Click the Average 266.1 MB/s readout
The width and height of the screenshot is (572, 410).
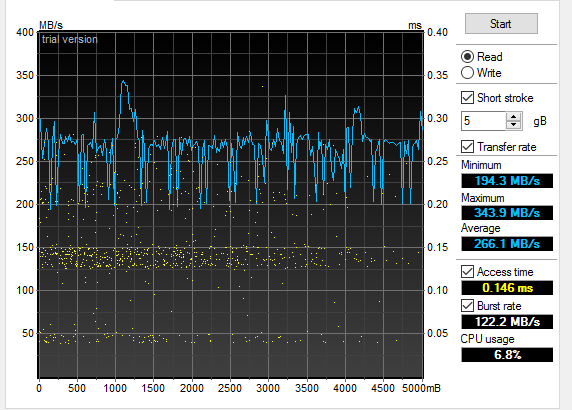507,244
